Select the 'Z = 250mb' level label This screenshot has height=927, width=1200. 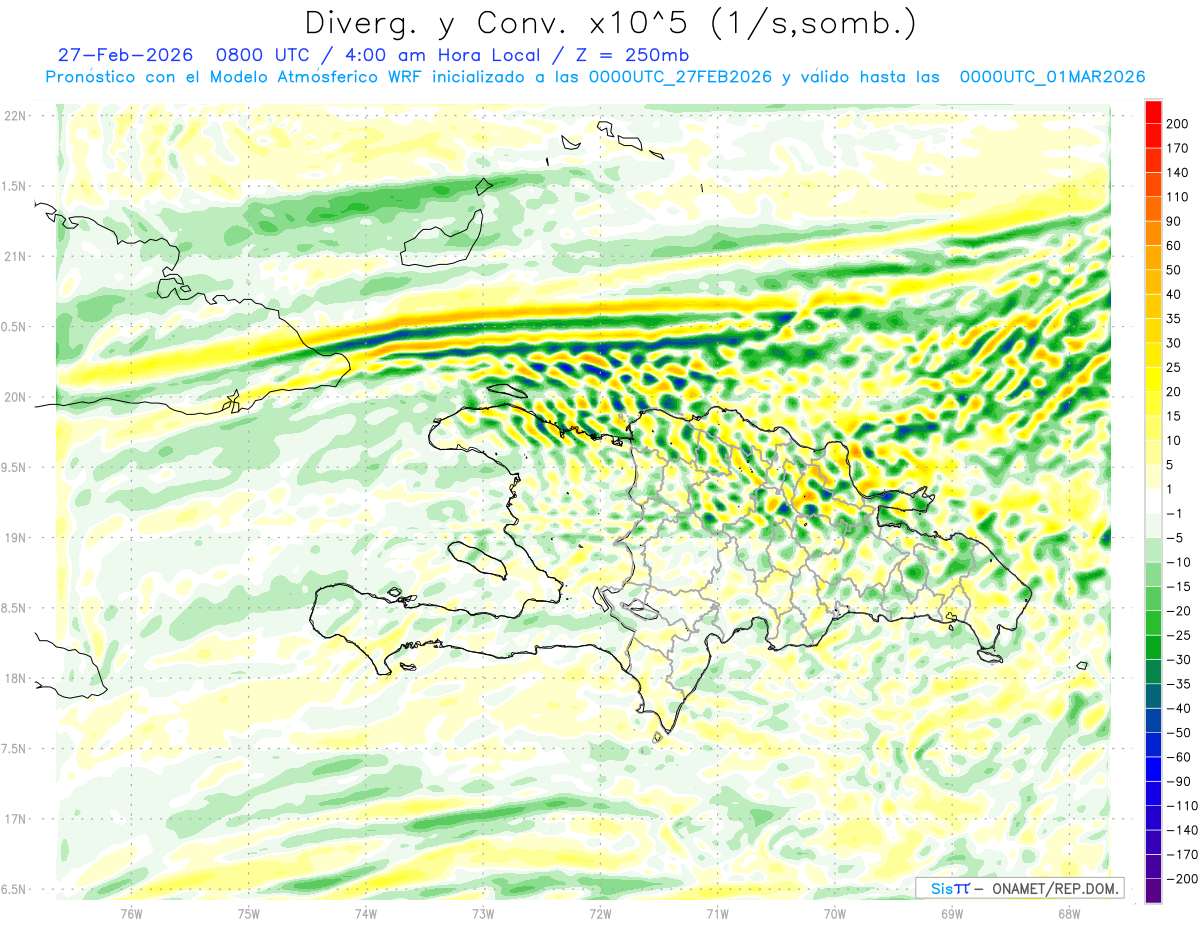click(x=633, y=55)
